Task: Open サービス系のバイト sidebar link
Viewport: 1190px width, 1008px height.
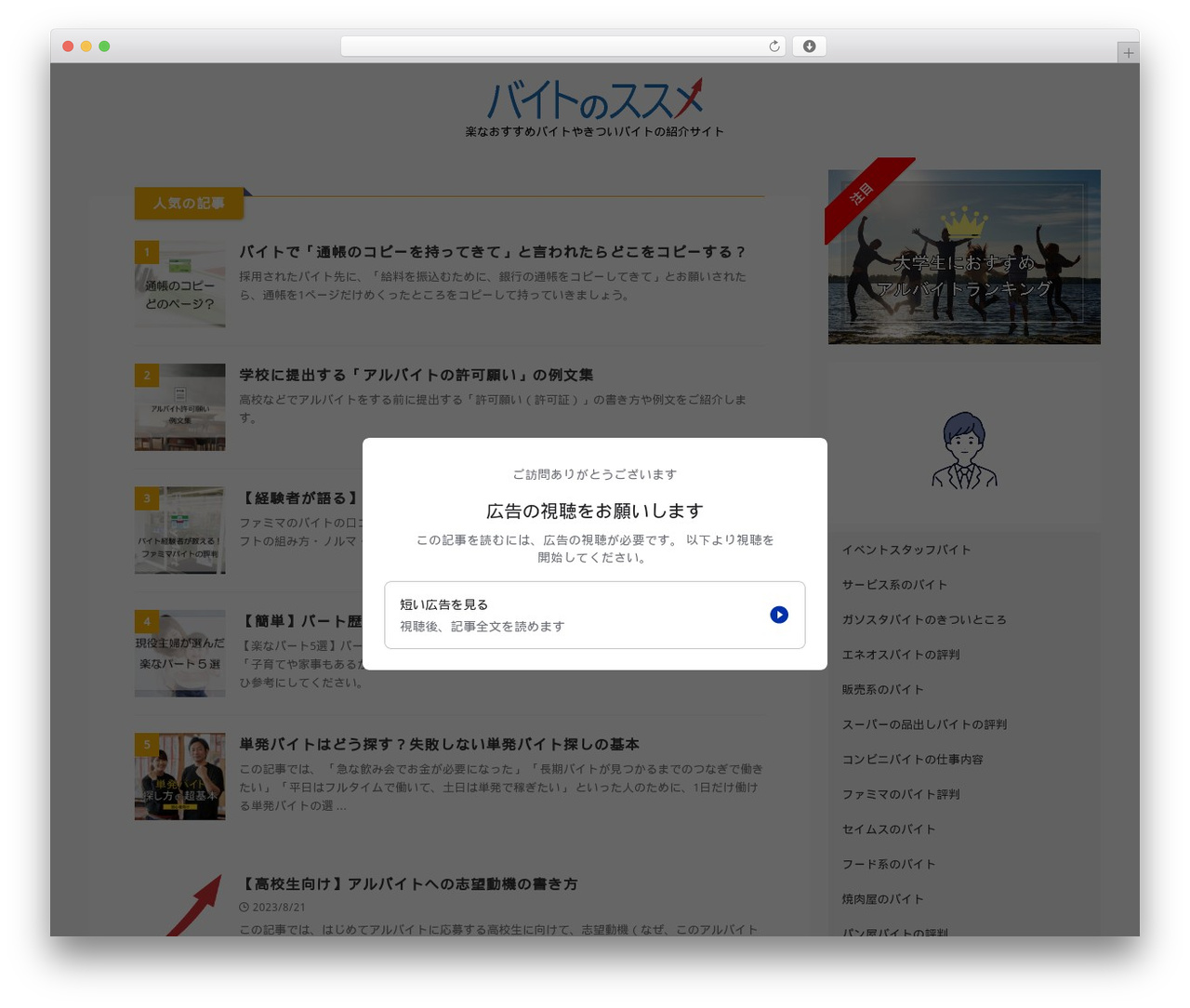Action: tap(894, 585)
